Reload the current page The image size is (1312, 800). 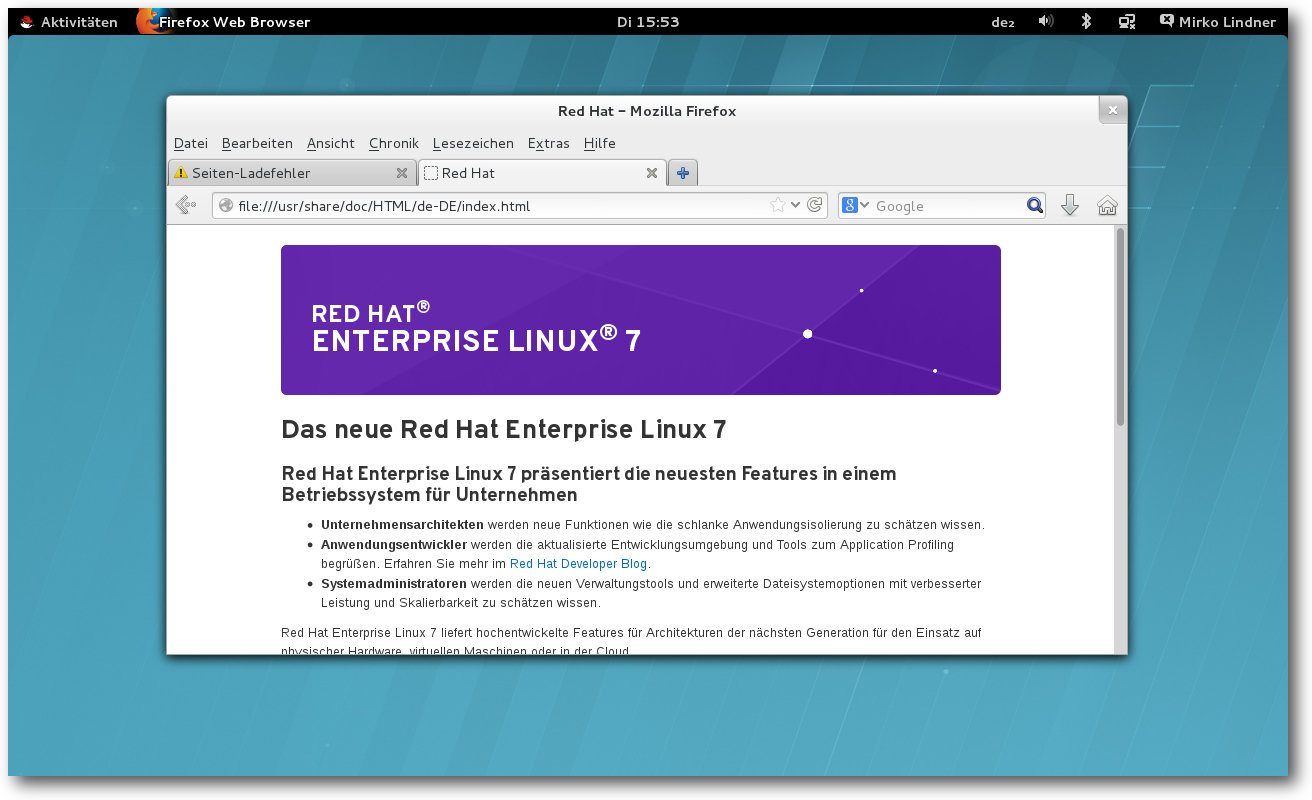tap(814, 205)
